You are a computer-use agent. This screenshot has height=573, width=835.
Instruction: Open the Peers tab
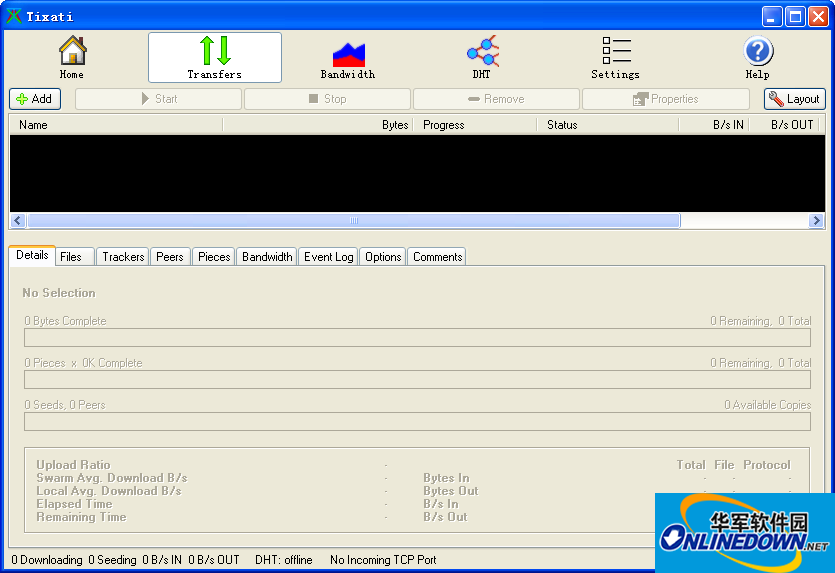click(x=170, y=257)
